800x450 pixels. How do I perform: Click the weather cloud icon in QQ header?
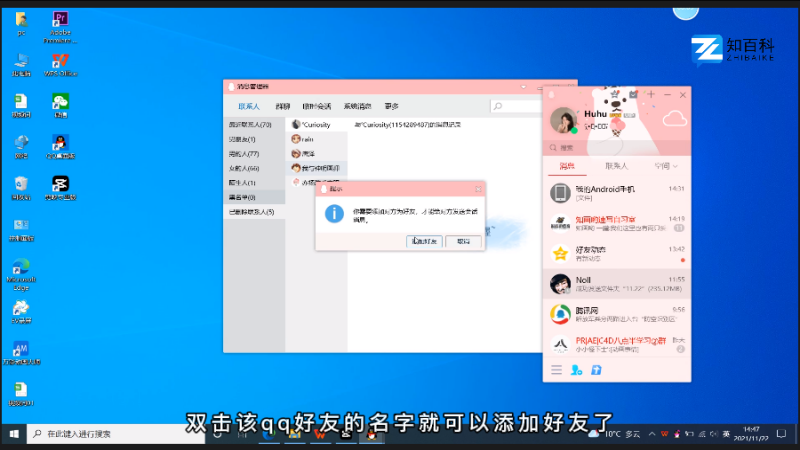coord(674,119)
